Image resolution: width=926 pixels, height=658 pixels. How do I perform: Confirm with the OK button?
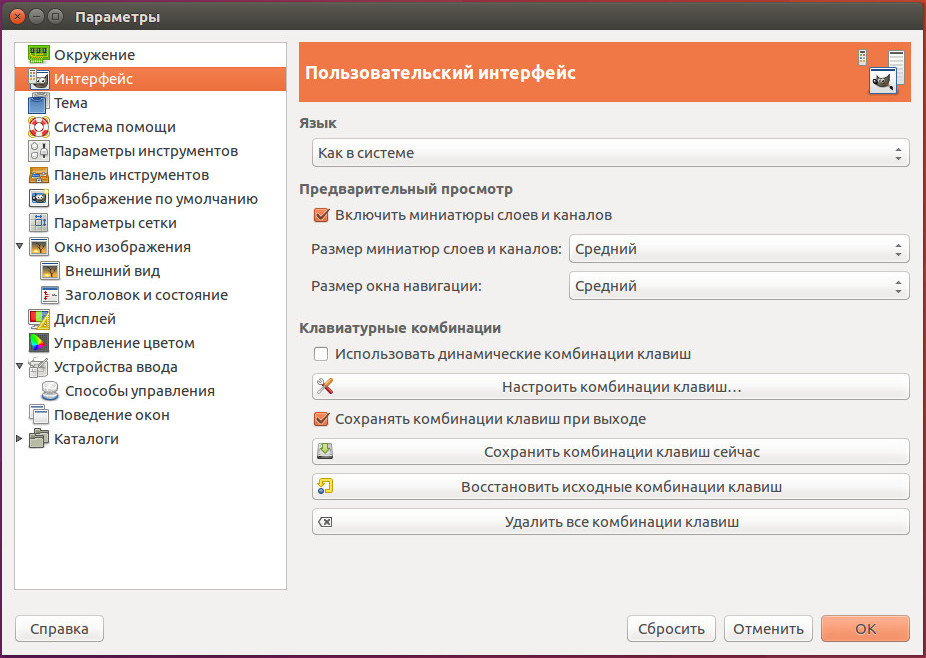(865, 629)
